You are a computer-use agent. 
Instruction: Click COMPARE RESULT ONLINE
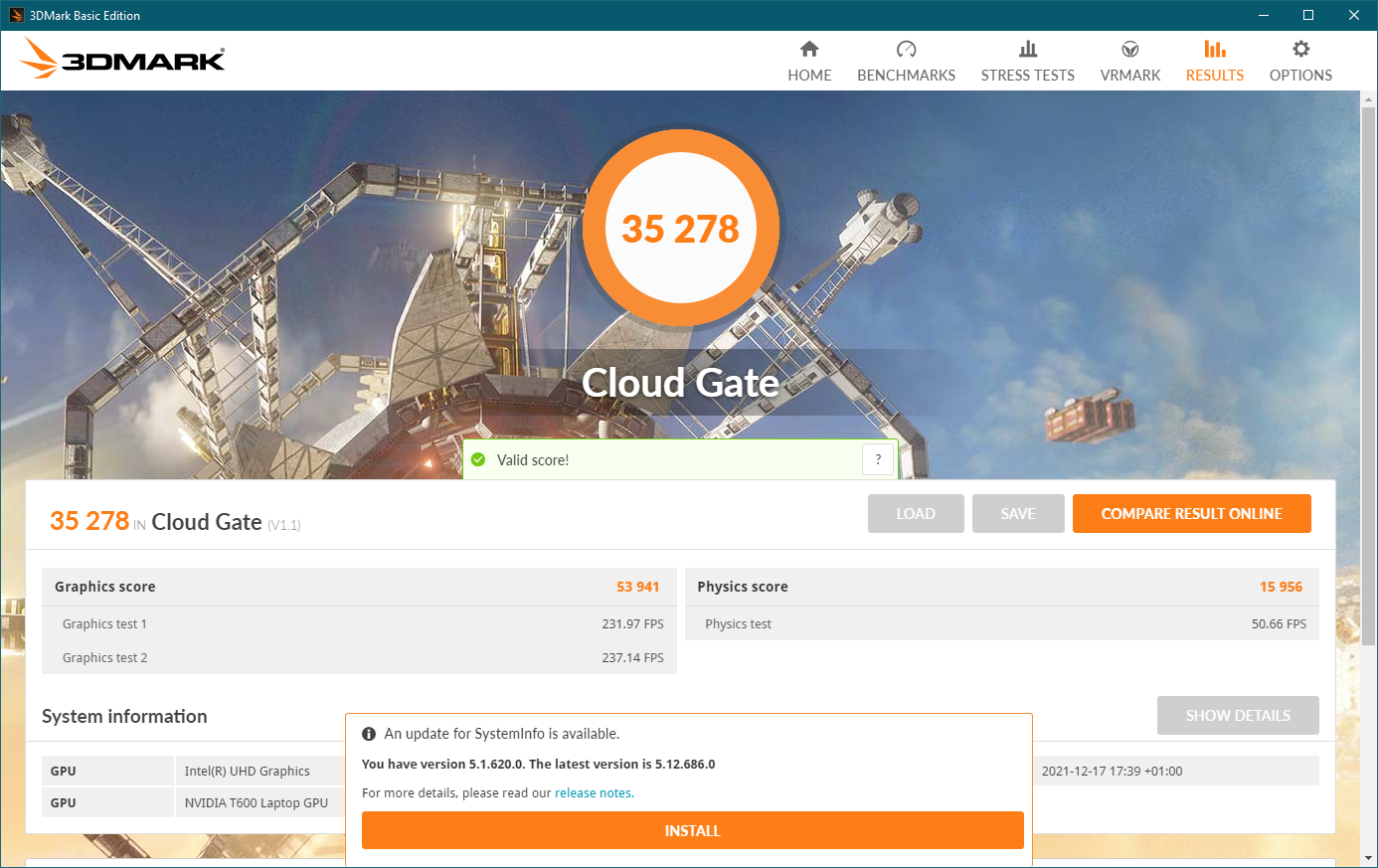coord(1192,513)
